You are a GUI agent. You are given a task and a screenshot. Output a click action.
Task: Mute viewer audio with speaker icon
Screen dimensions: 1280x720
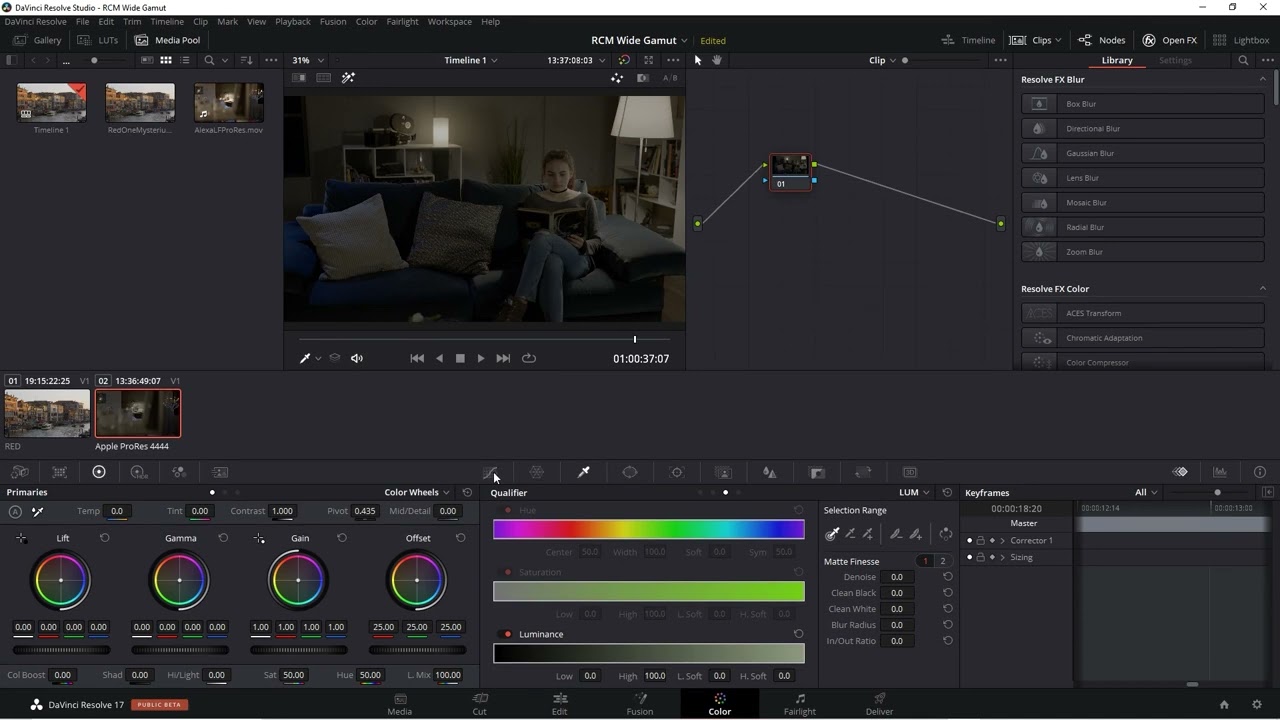point(357,358)
